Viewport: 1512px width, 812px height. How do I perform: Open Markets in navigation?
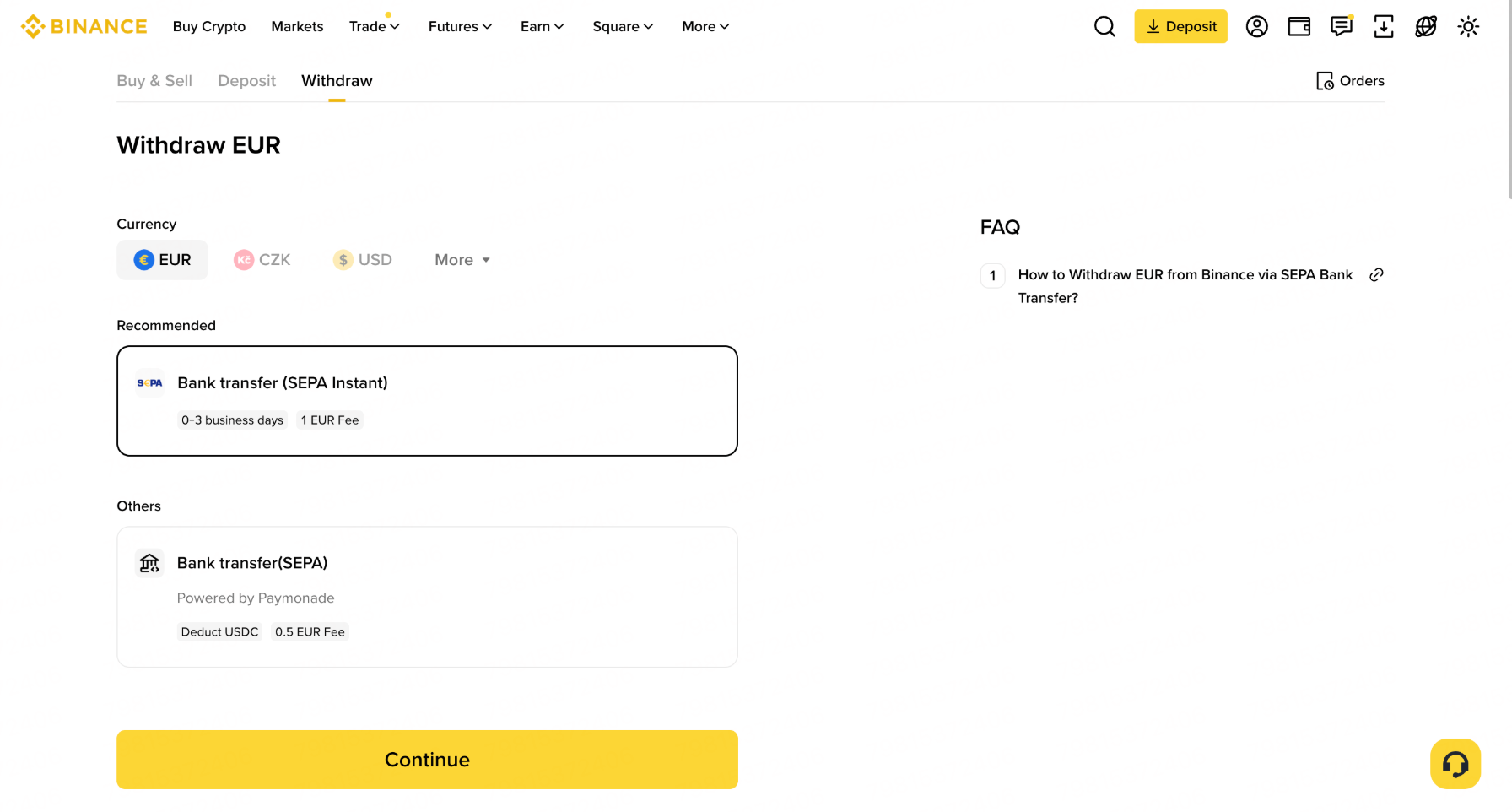[297, 26]
